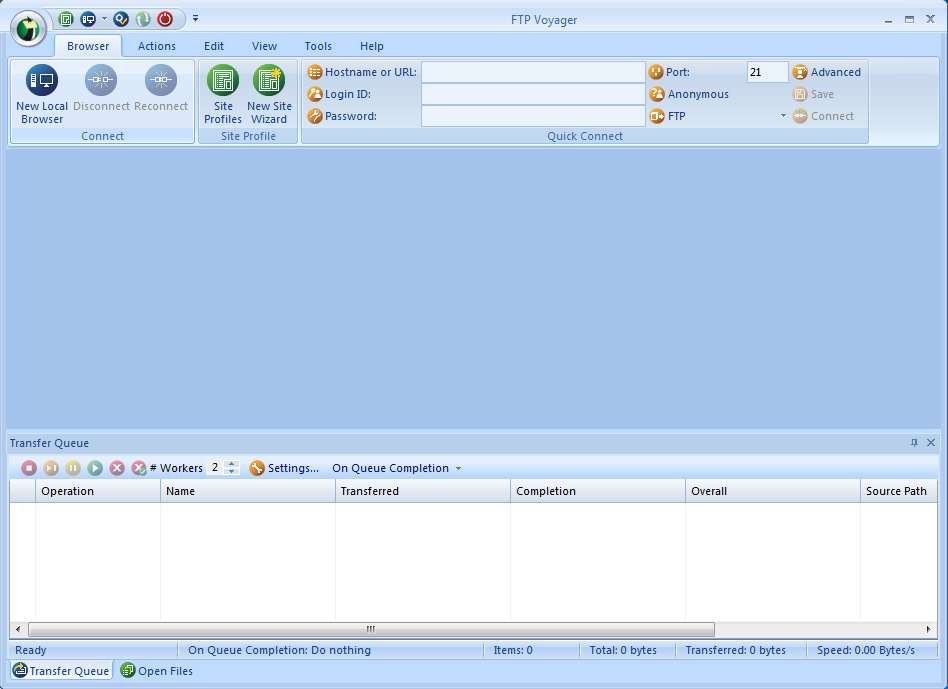
Task: Click the green site profiles quick-access icon
Action: 66,19
